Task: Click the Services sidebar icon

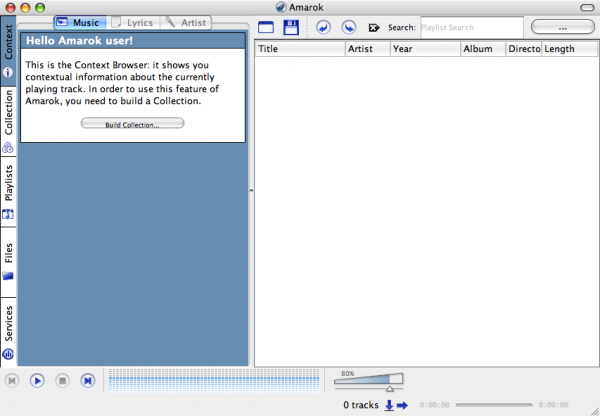Action: pyautogui.click(x=8, y=354)
